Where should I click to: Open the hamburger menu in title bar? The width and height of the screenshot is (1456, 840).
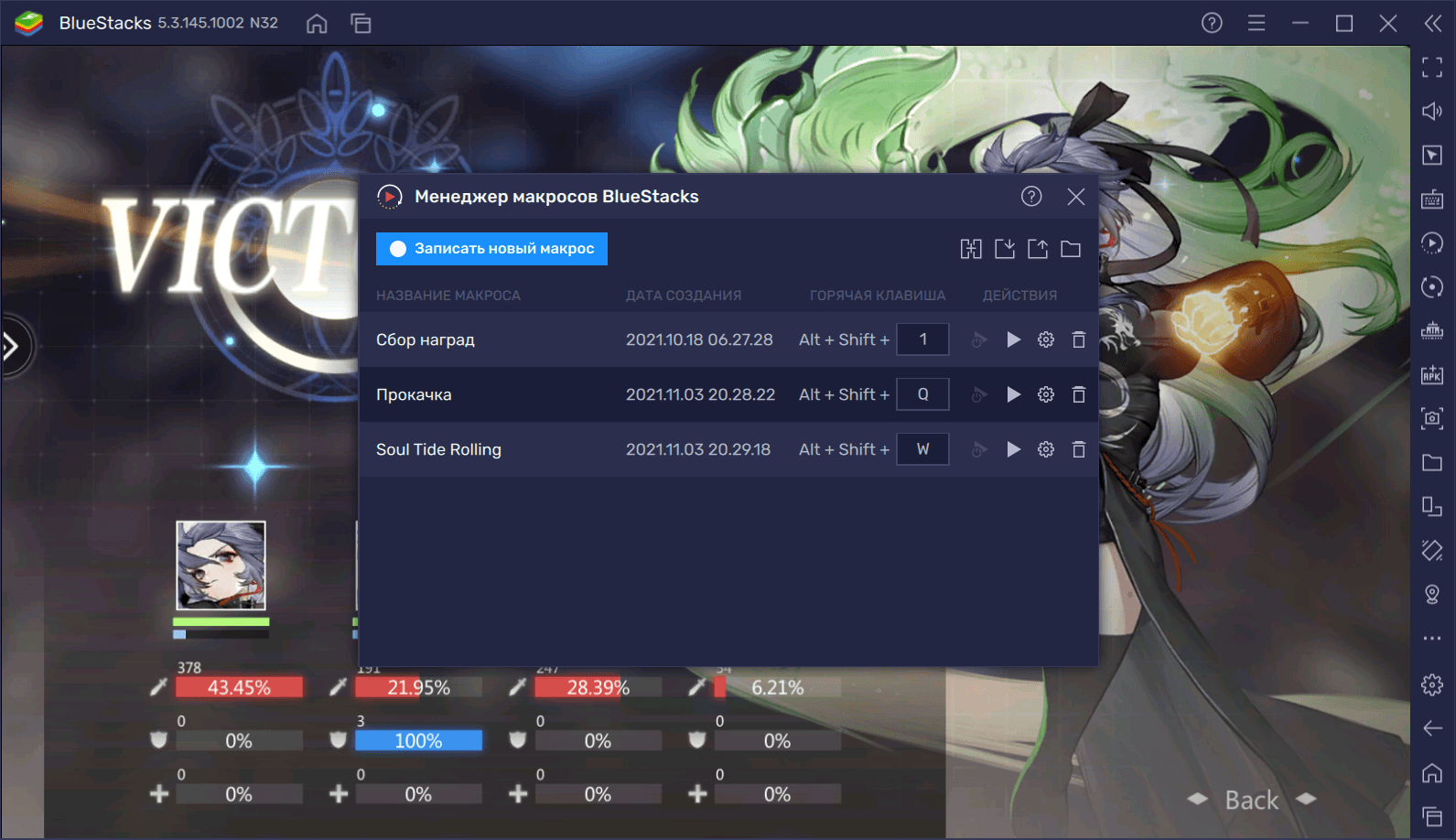1256,23
